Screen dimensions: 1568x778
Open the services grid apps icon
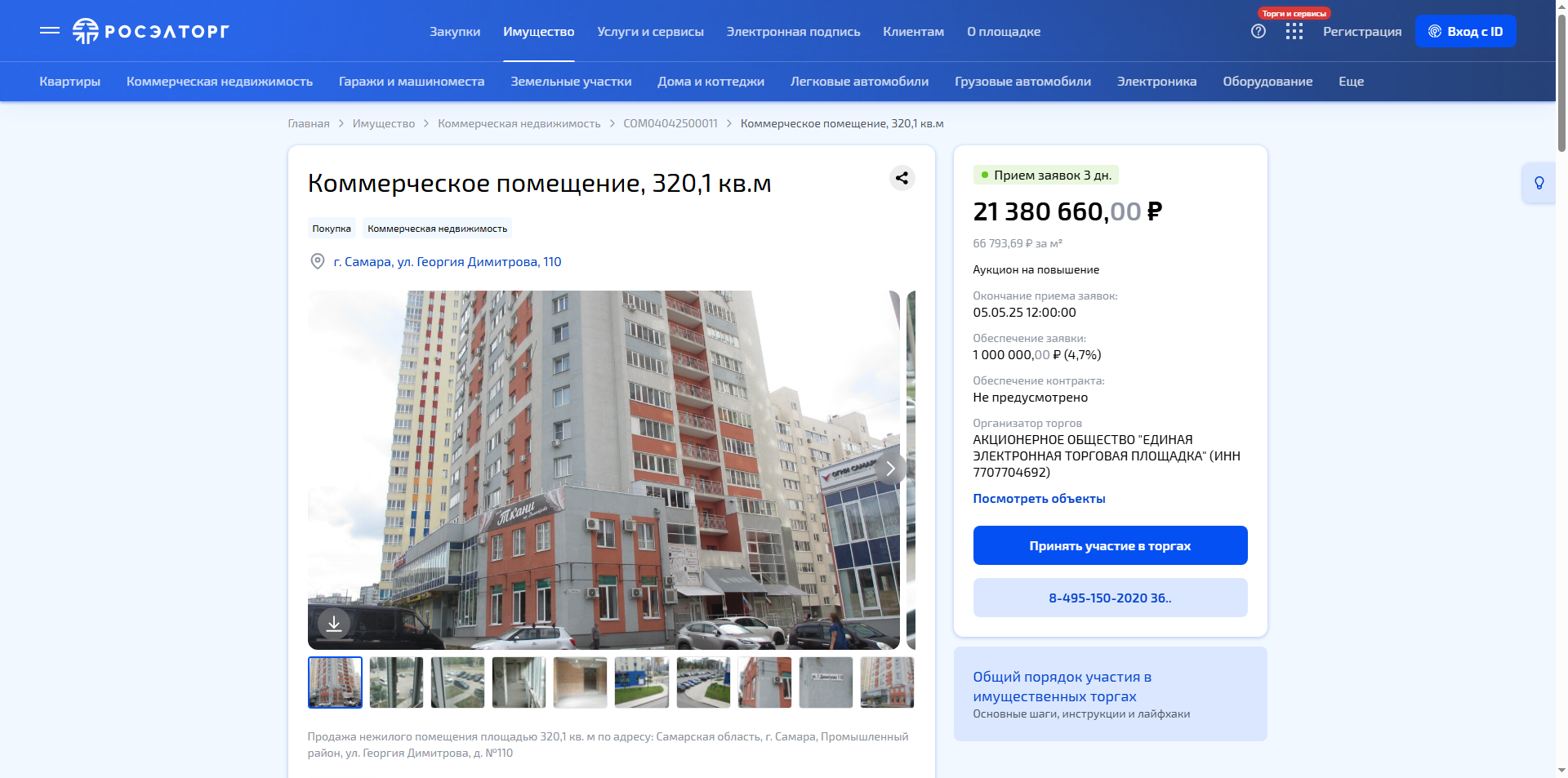click(1294, 31)
